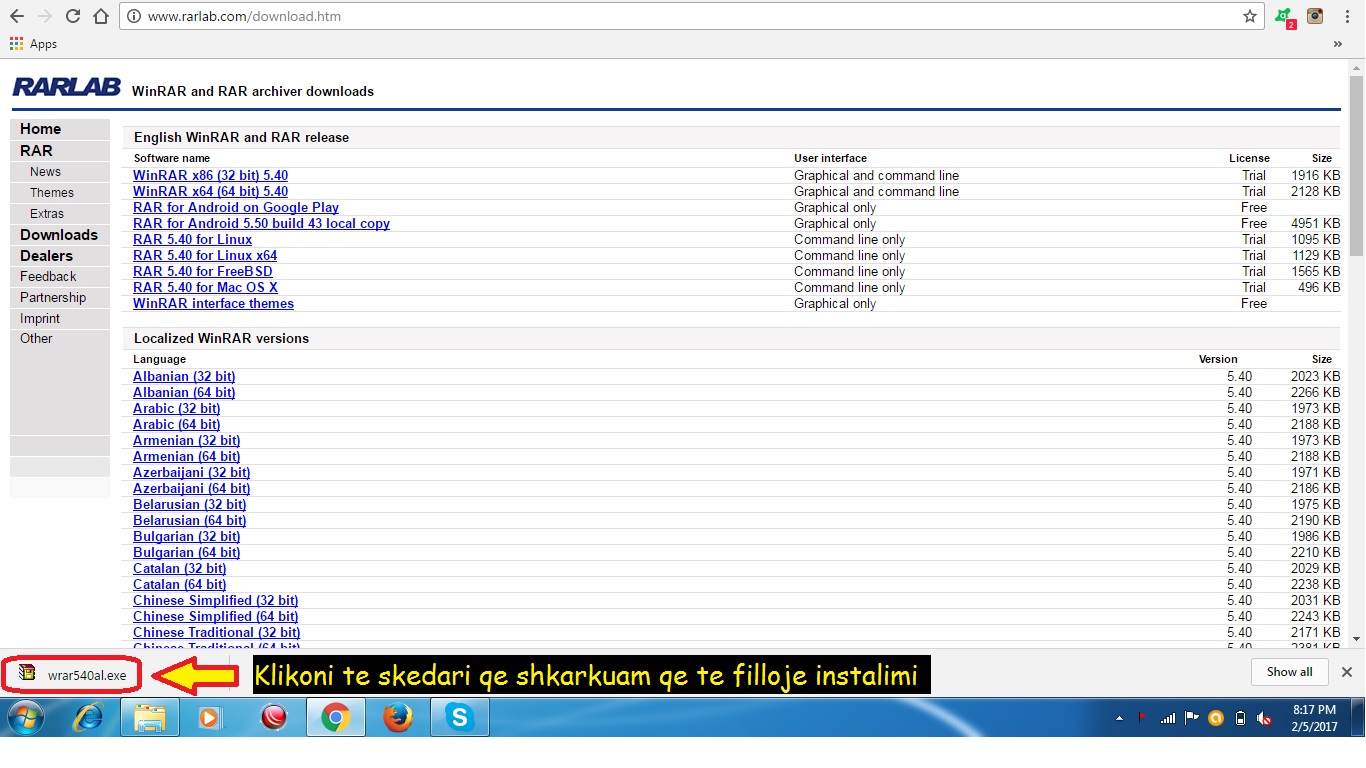Open the media player taskbar icon
This screenshot has height=768, width=1366.
(211, 718)
